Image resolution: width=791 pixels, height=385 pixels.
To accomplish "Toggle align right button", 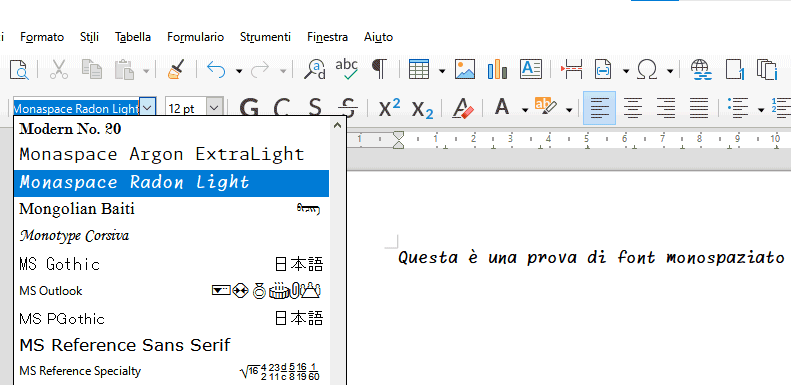I will [666, 108].
